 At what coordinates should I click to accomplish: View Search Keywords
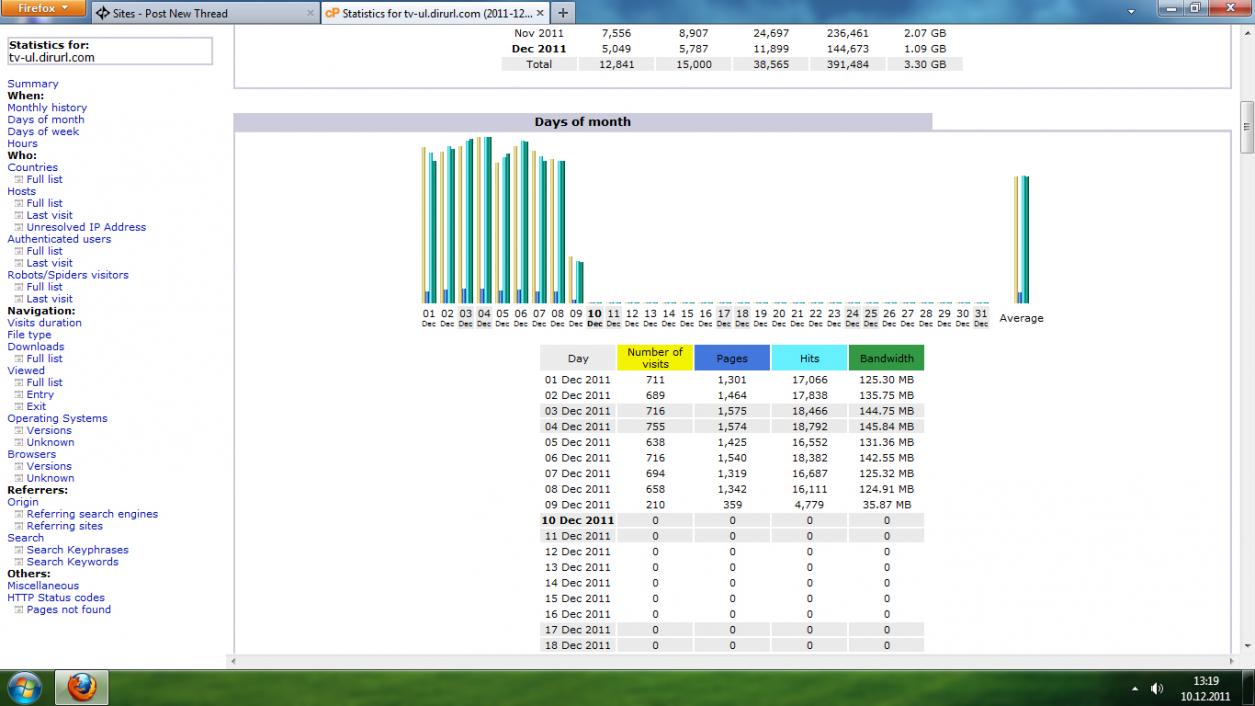click(73, 564)
